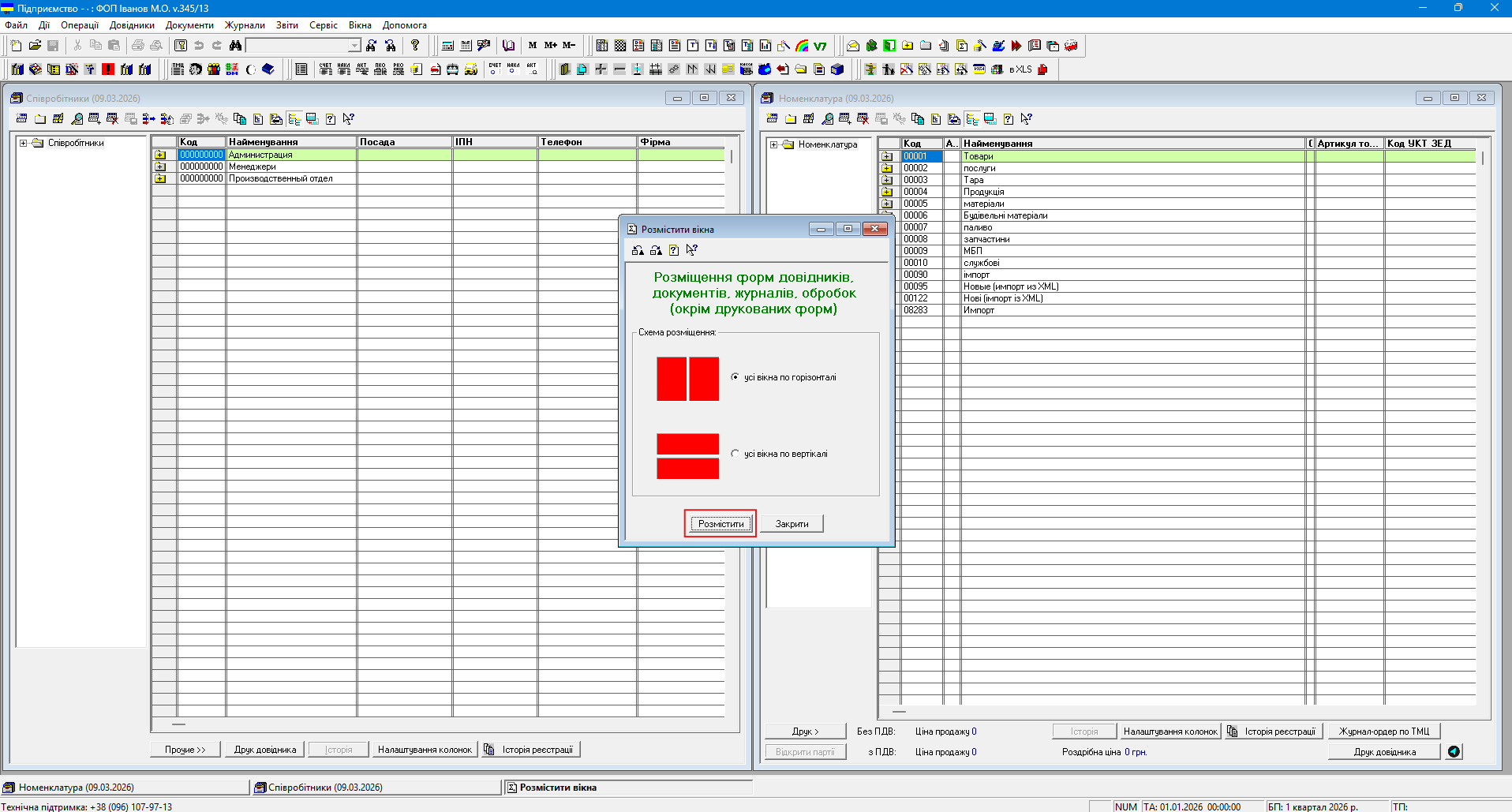Click the M+ memory toolbar button
1512x812 pixels.
click(x=550, y=46)
